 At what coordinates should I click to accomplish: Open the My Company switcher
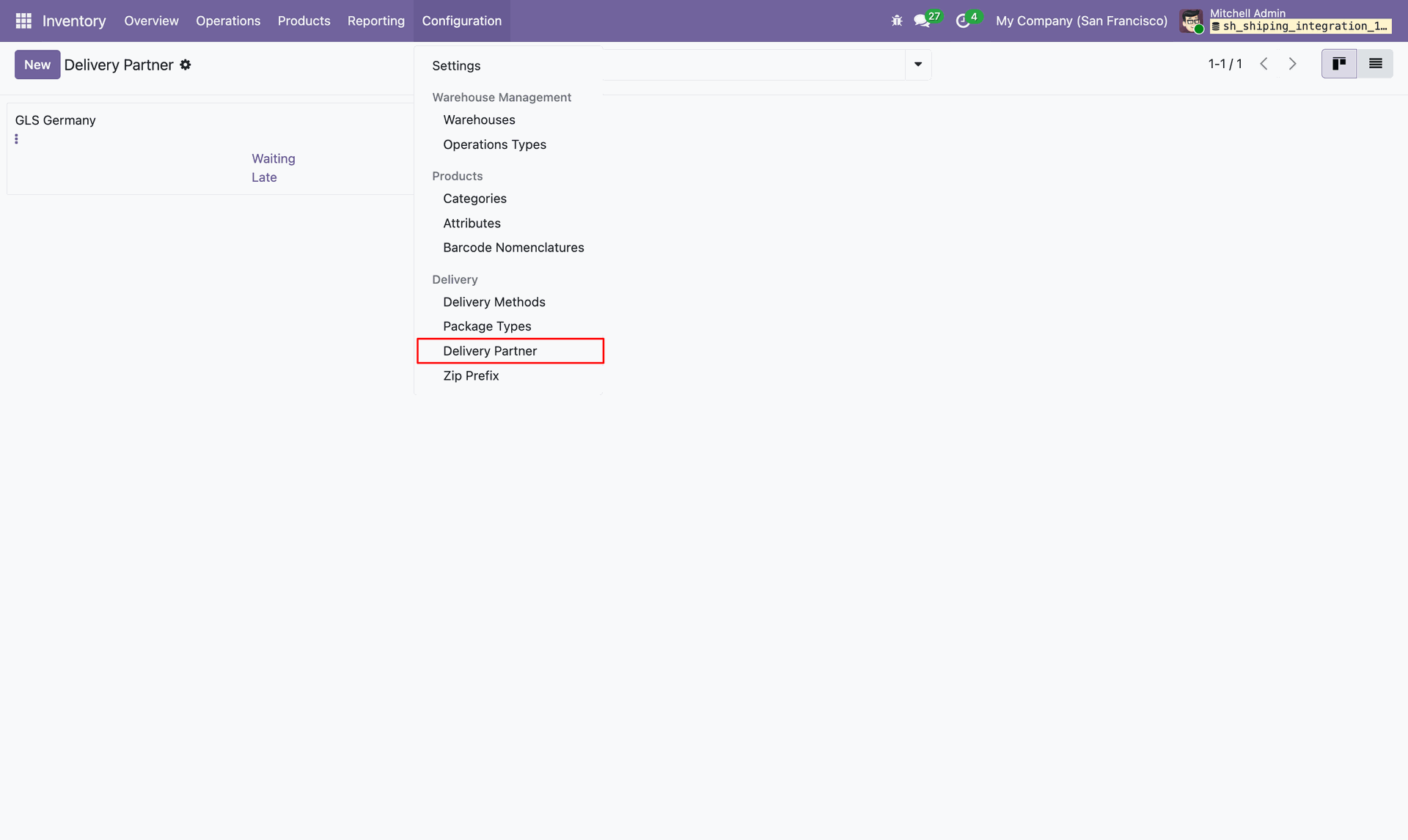point(1081,21)
